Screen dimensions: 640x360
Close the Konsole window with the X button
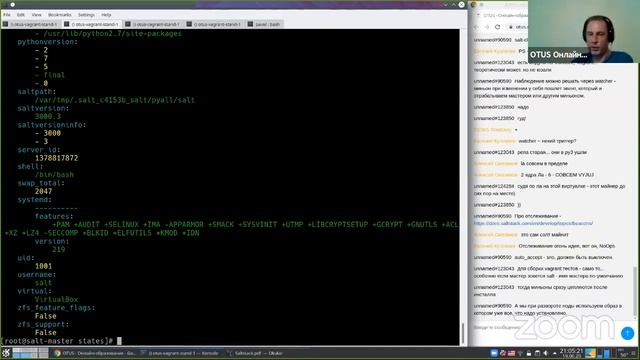click(461, 4)
